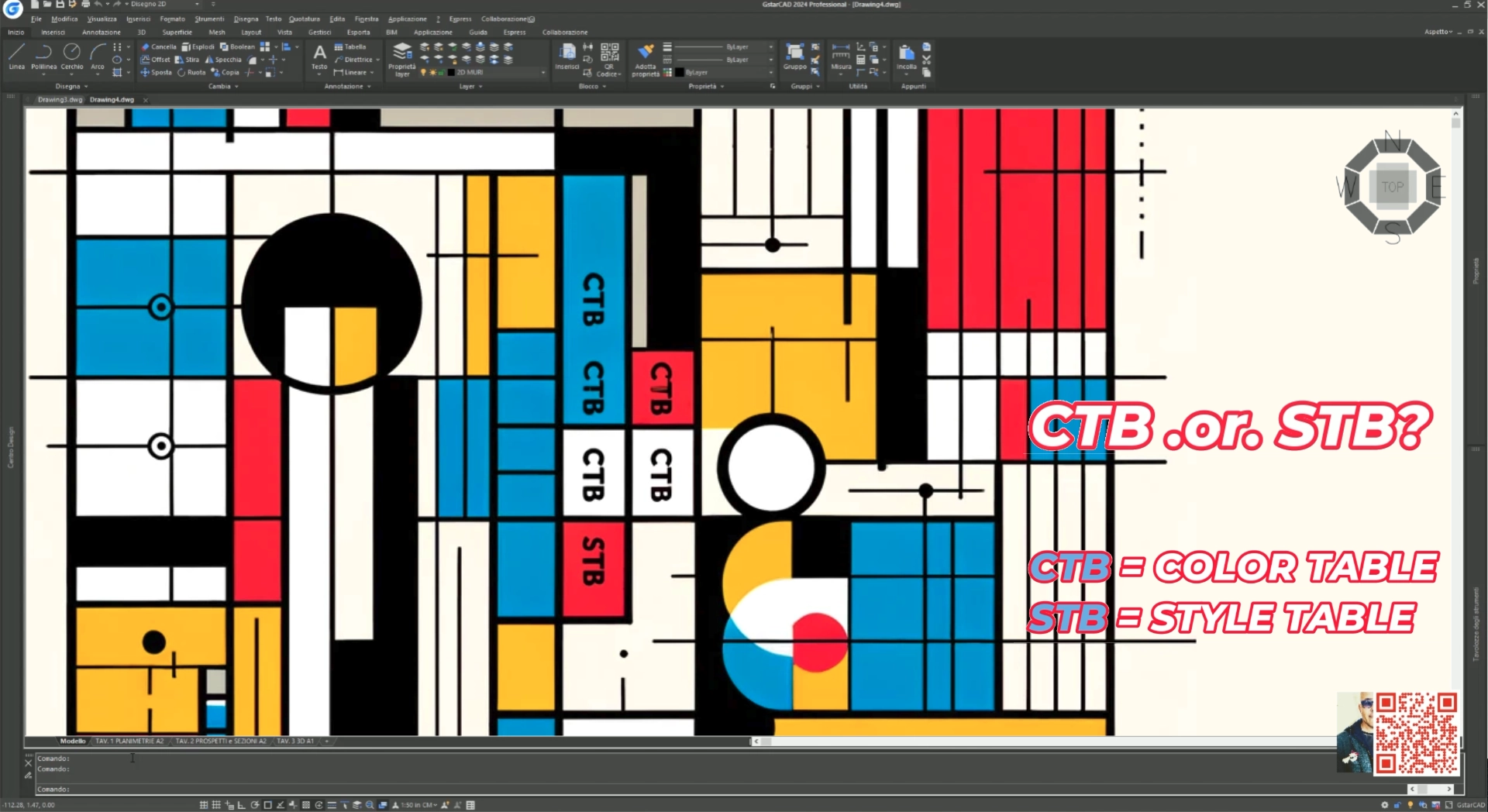This screenshot has width=1488, height=812.
Task: Click the Esplodi tool
Action: pyautogui.click(x=198, y=46)
